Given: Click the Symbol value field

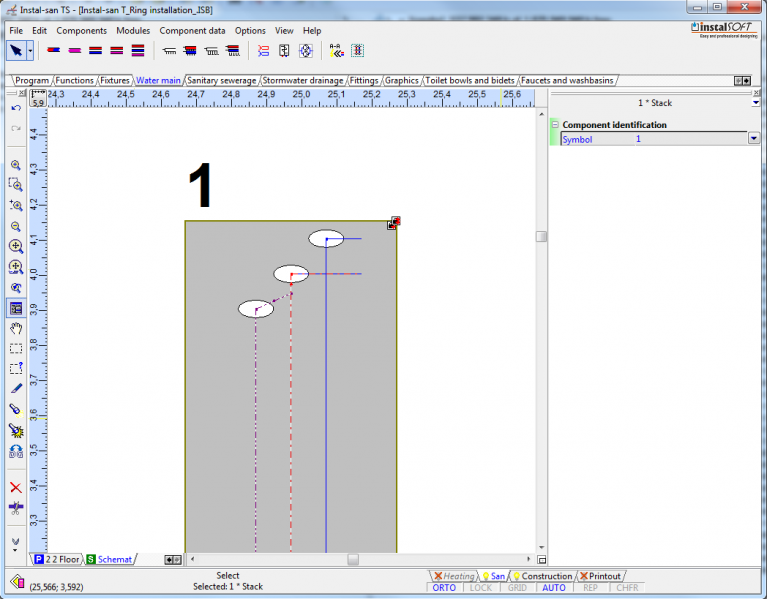Looking at the screenshot, I should pos(690,139).
